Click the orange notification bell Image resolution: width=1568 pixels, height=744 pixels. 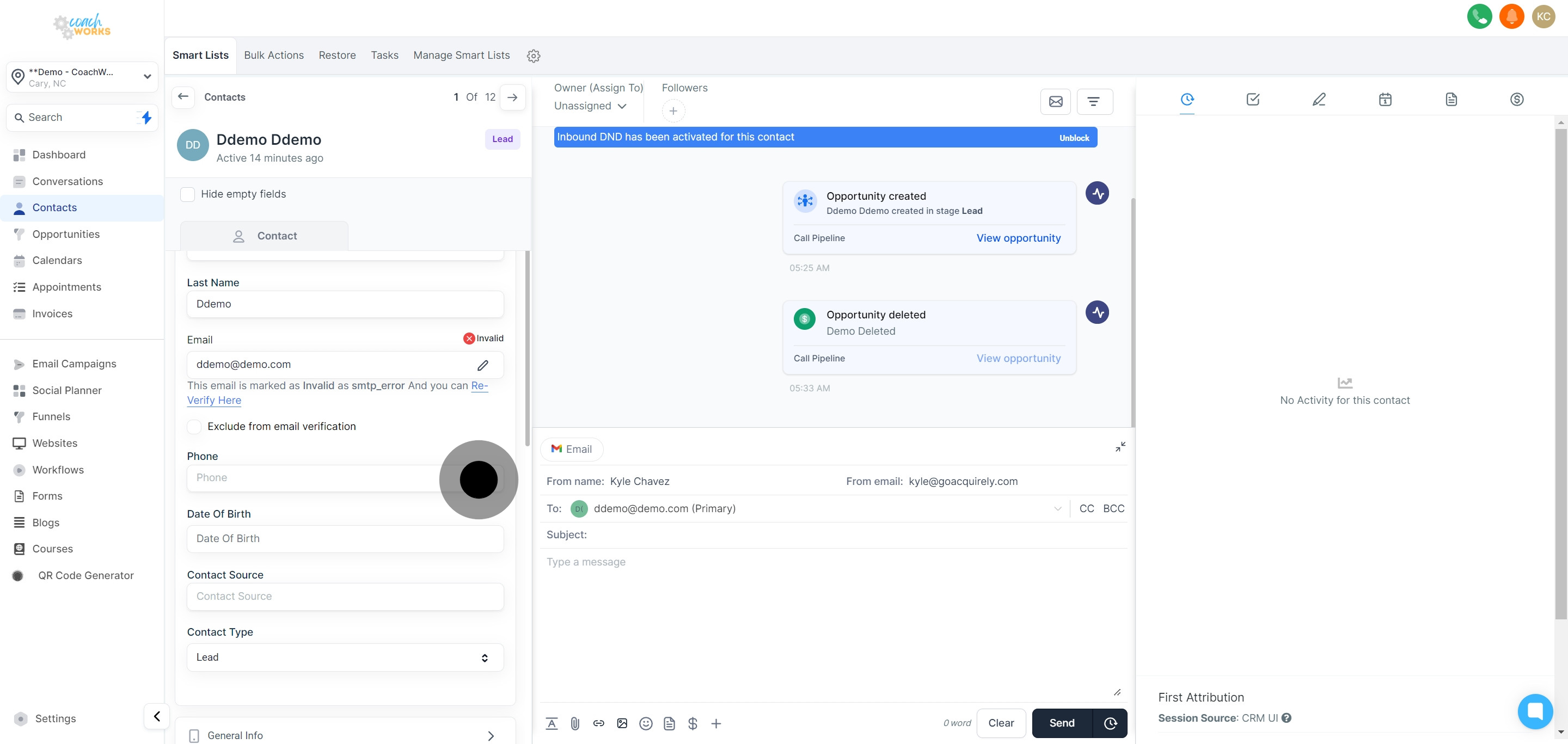pyautogui.click(x=1511, y=16)
